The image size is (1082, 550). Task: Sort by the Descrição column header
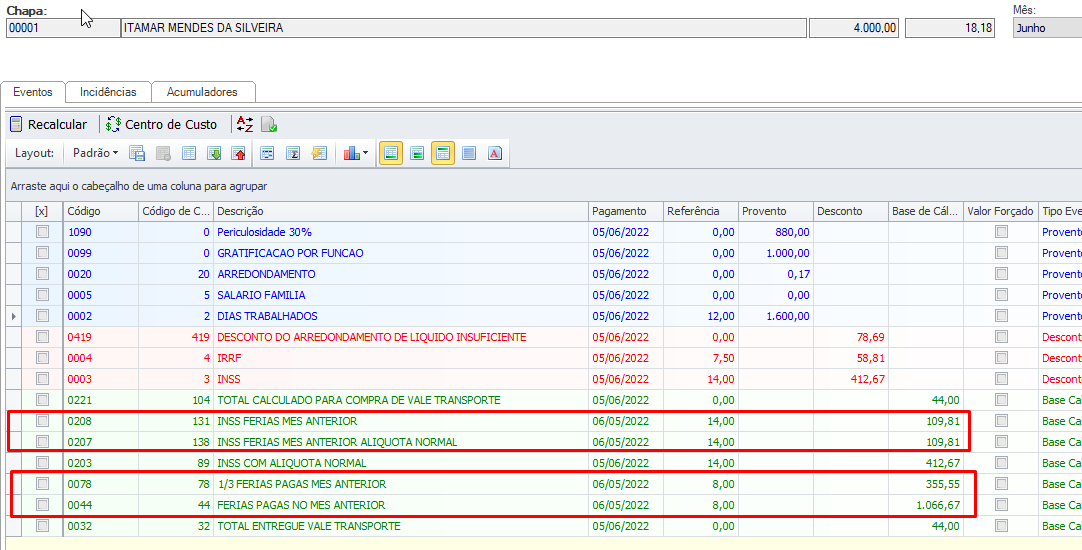click(x=401, y=211)
